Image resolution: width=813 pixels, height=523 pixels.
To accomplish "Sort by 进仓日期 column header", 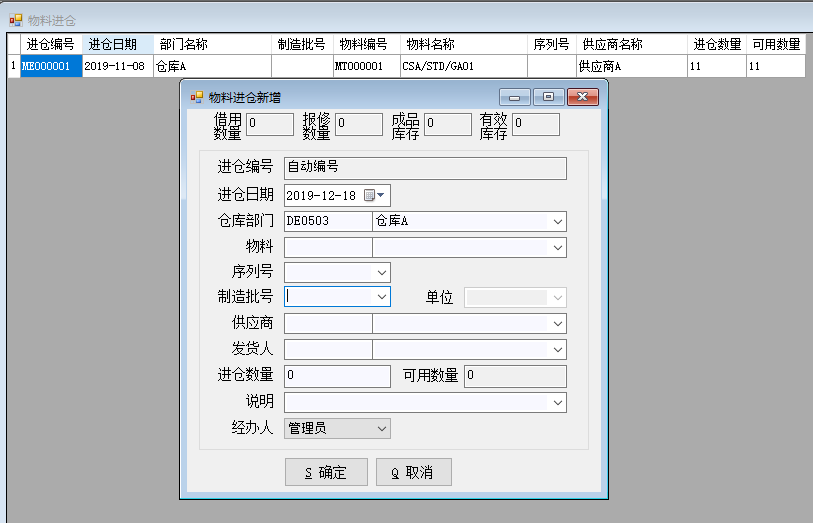I will [117, 44].
